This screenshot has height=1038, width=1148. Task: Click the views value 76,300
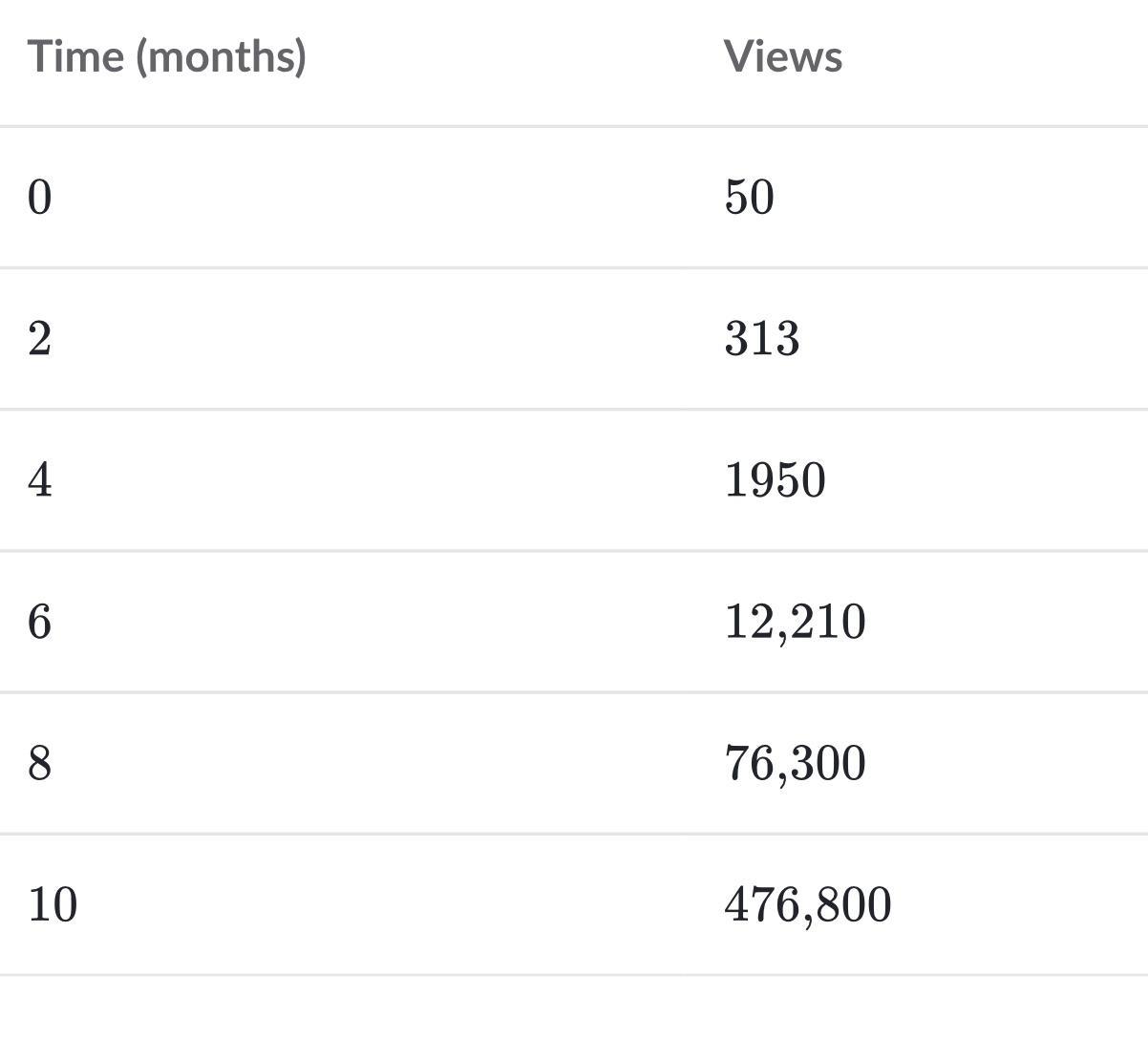(x=796, y=763)
